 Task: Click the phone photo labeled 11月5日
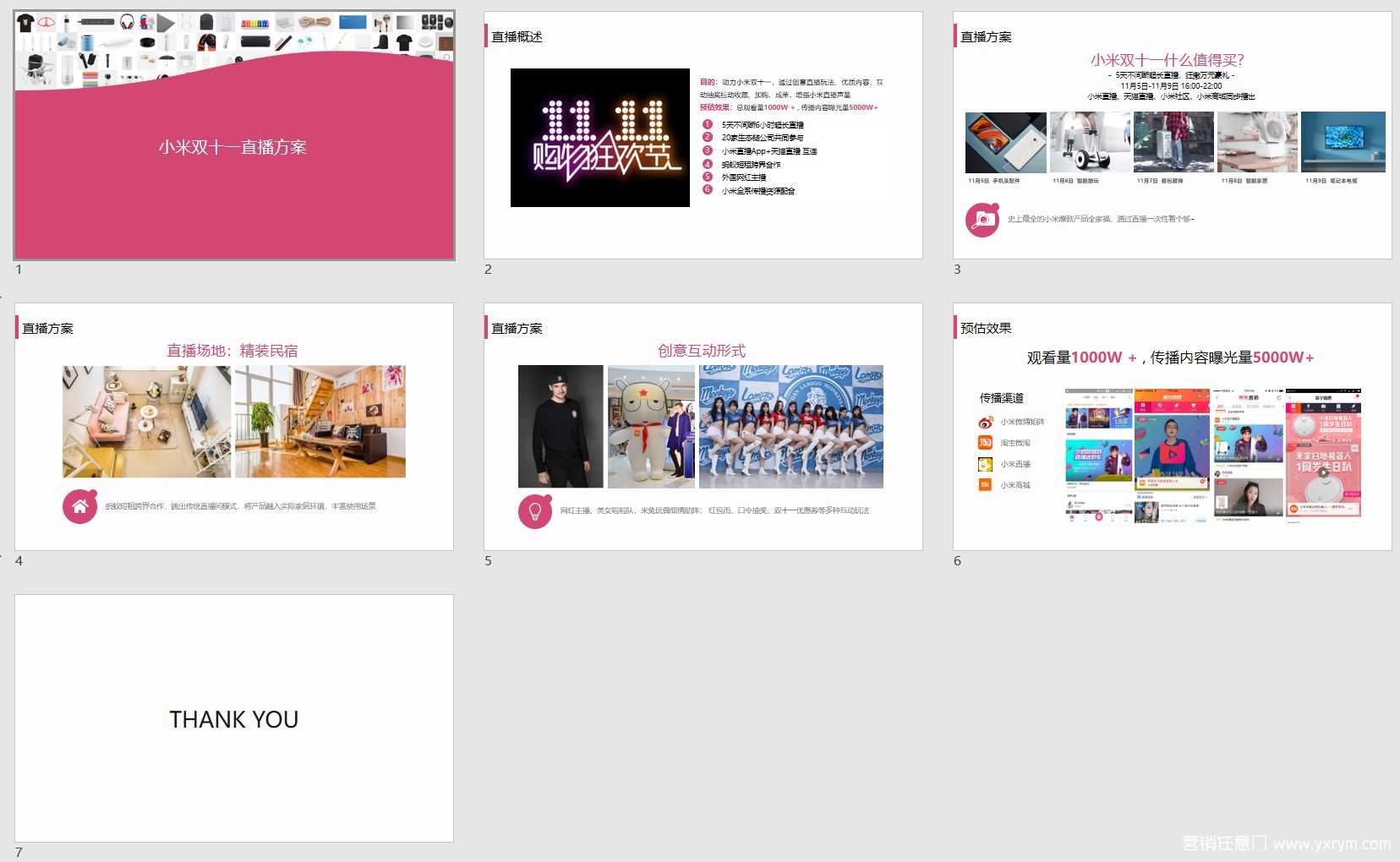pos(1006,142)
